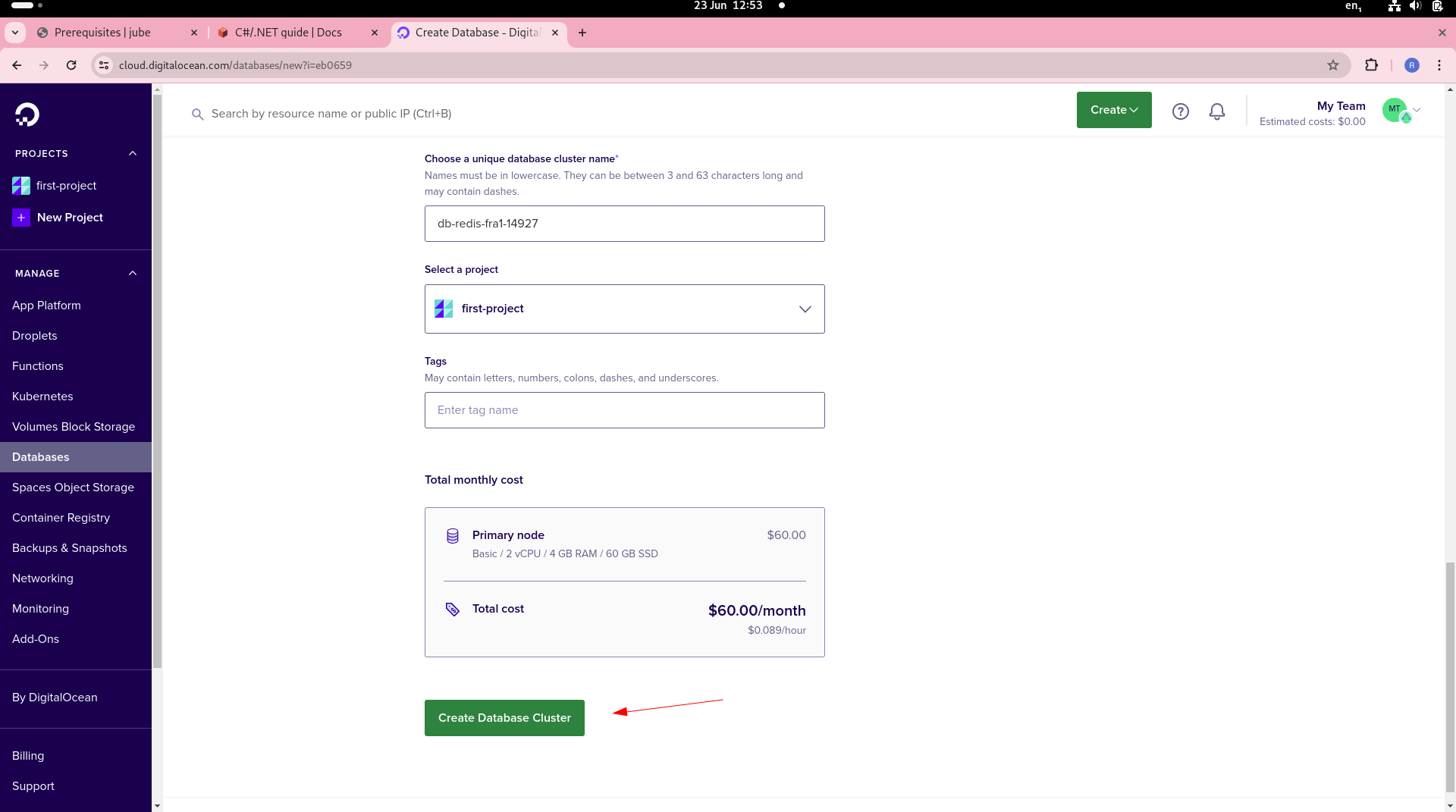The image size is (1456, 812).
Task: Go back in browser history
Action: click(x=17, y=65)
